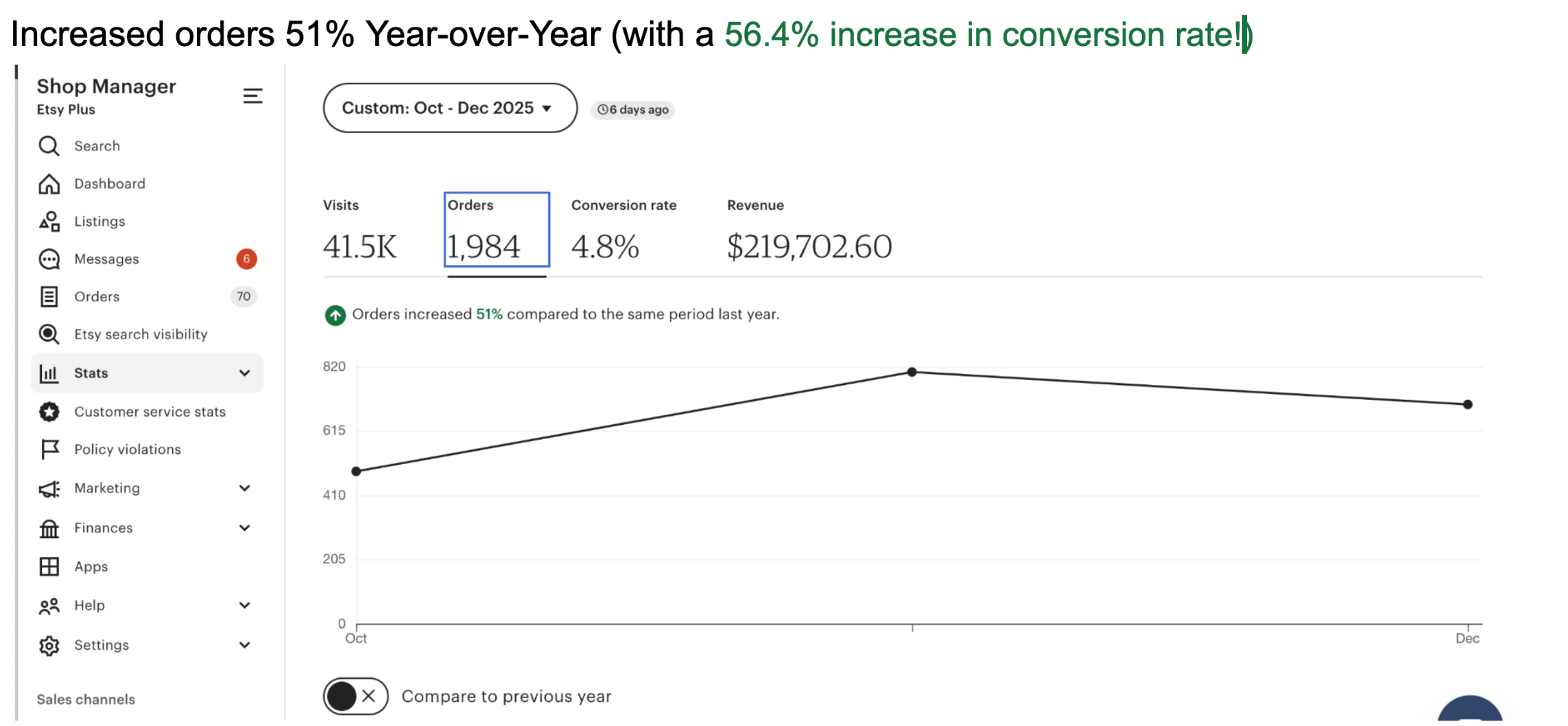Open the Custom: Oct - Dec 2025 dropdown
The image size is (1568, 726).
click(449, 108)
